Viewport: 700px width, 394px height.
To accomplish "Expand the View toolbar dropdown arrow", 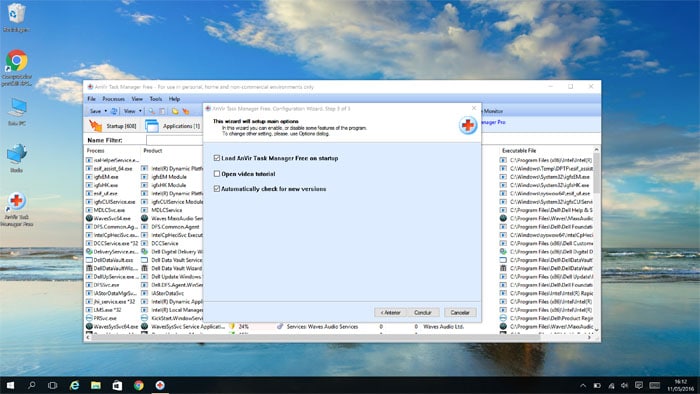I will pyautogui.click(x=140, y=111).
